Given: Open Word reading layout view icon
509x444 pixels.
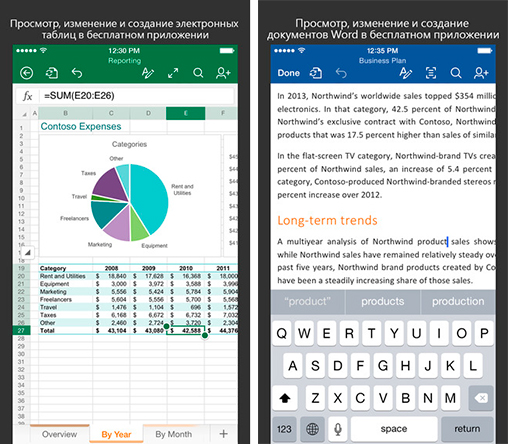Looking at the screenshot, I should coord(431,73).
